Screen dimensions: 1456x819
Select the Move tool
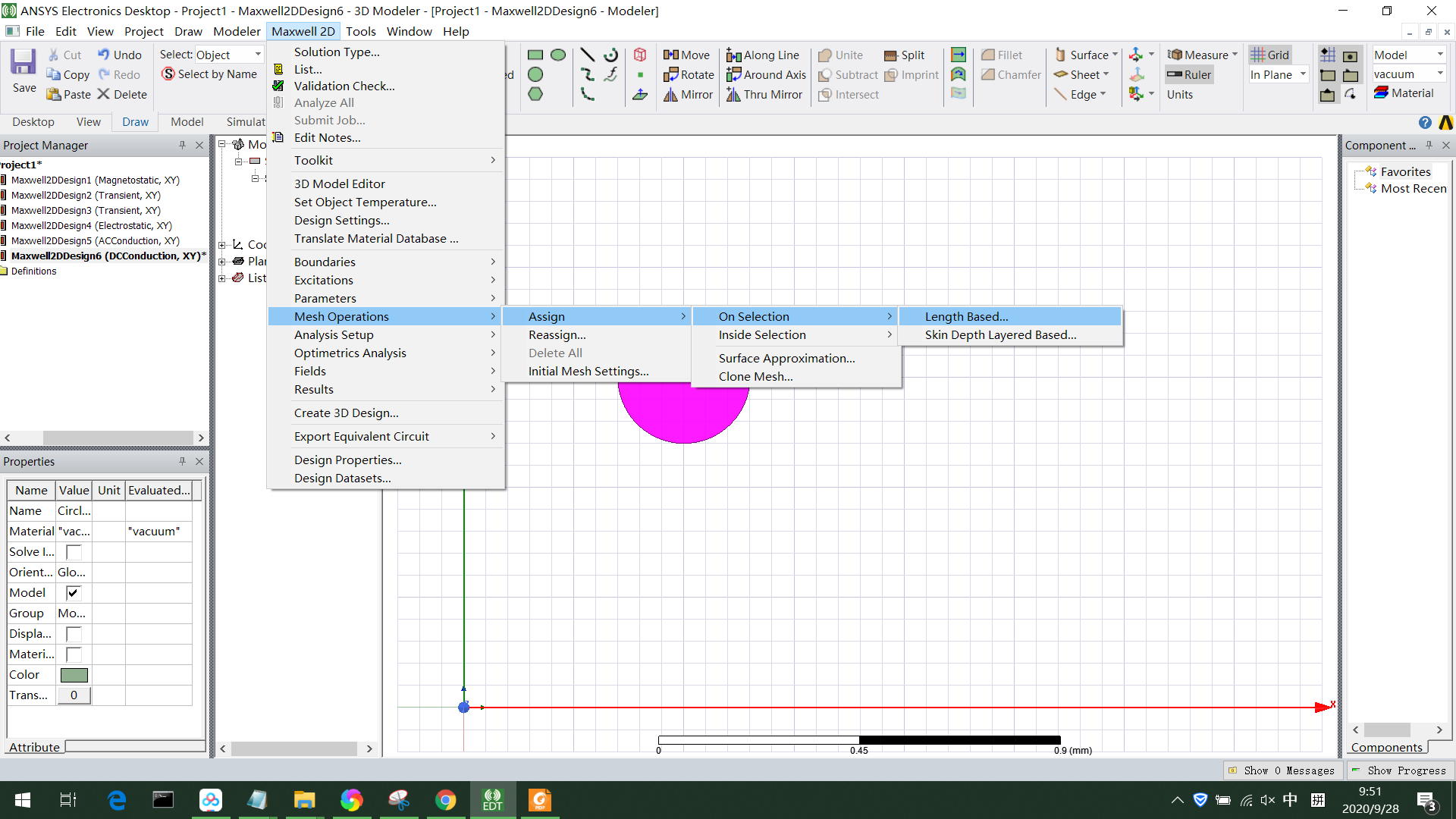click(x=686, y=55)
